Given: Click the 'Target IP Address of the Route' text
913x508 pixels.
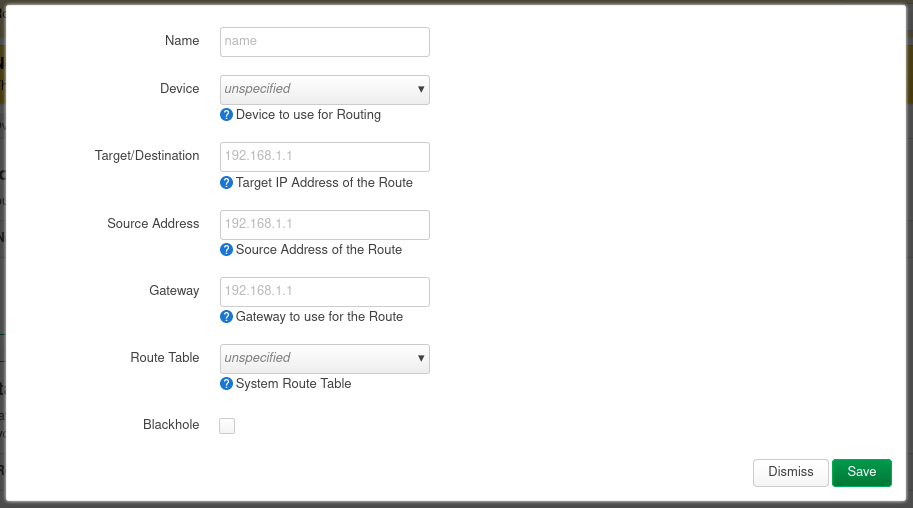Looking at the screenshot, I should pos(324,183).
